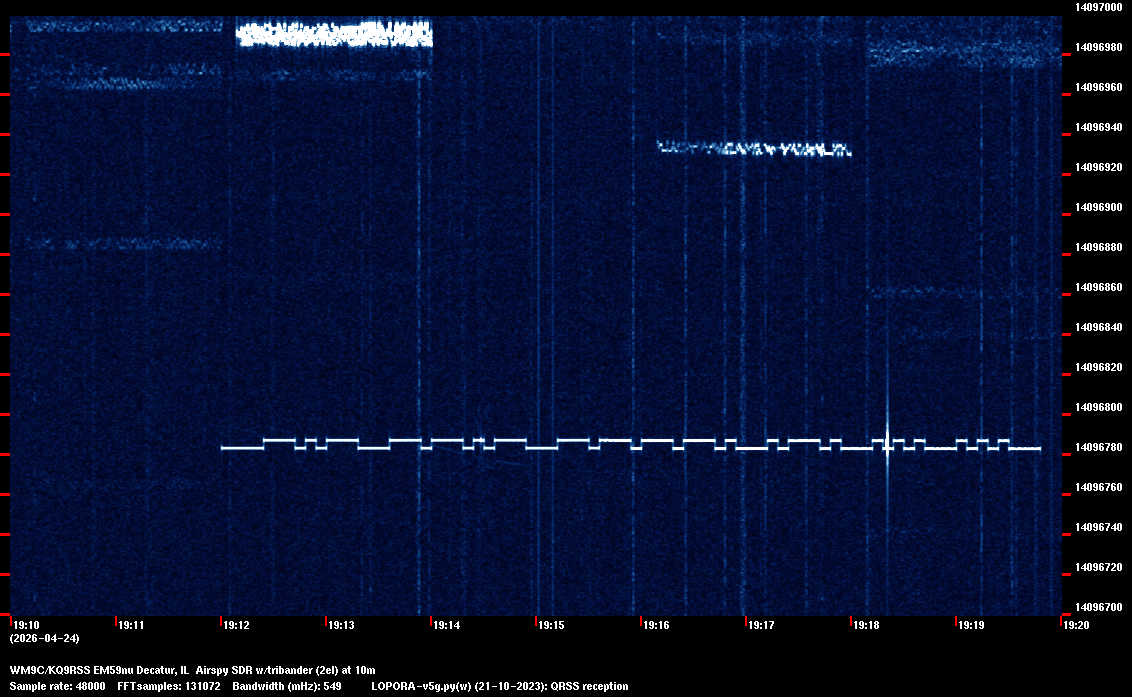Image resolution: width=1132 pixels, height=697 pixels.
Task: Click the bright vertical spike after 19:18
Action: click(x=887, y=441)
